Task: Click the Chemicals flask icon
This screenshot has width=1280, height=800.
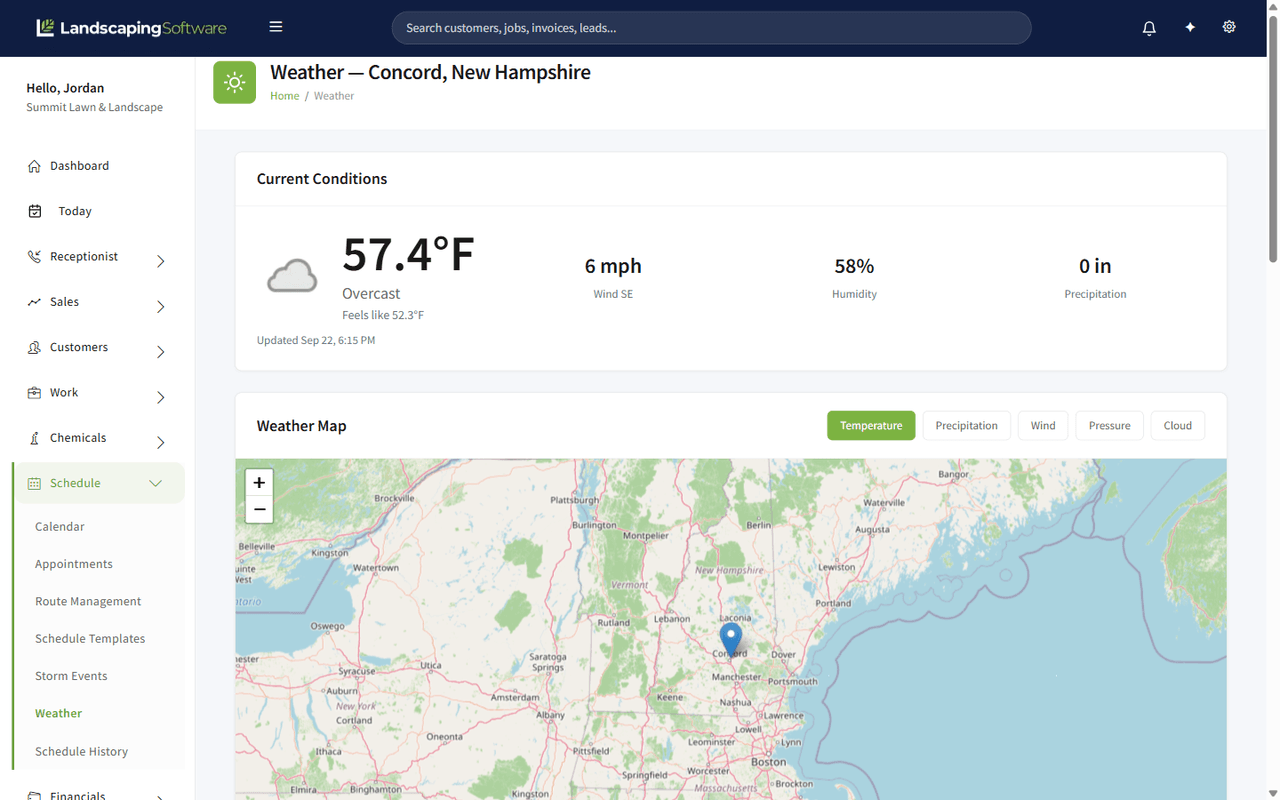Action: [34, 438]
